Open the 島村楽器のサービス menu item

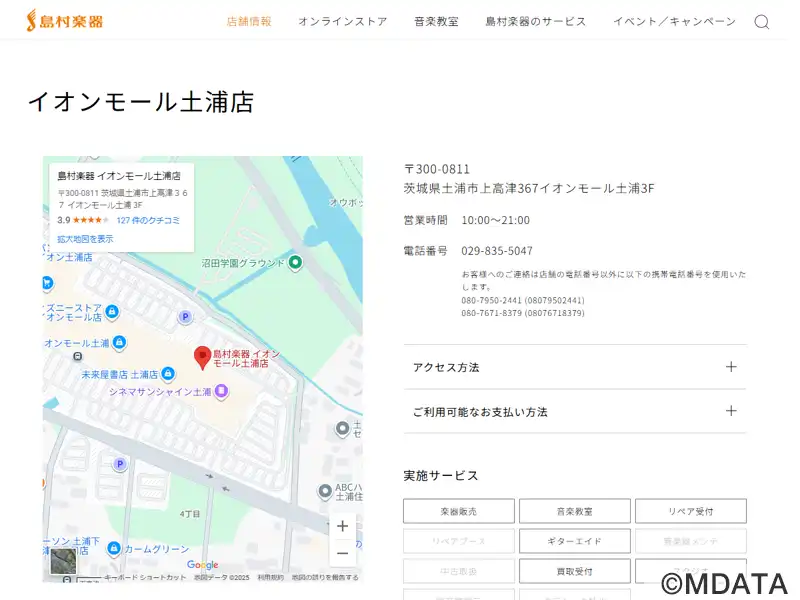(536, 21)
